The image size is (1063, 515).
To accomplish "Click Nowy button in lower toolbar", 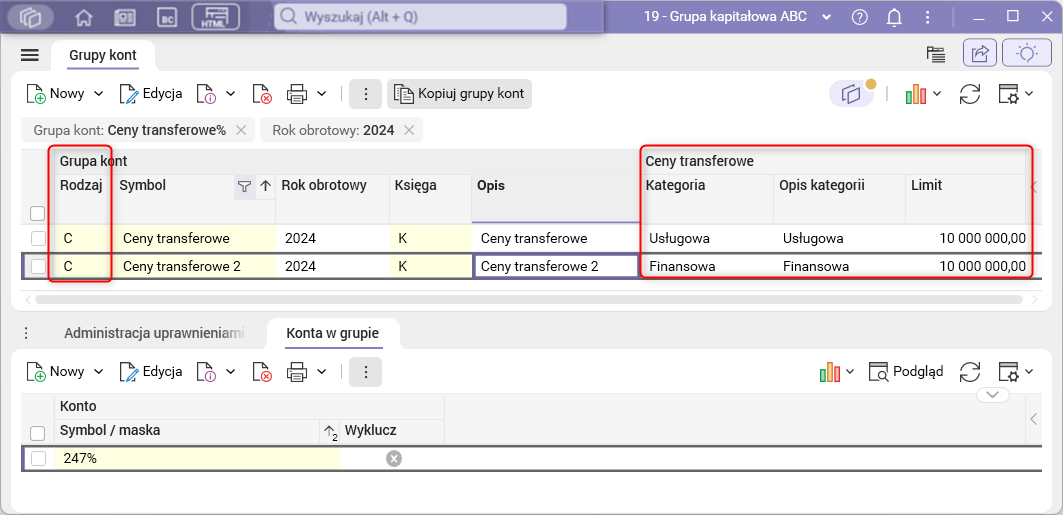I will coord(56,372).
